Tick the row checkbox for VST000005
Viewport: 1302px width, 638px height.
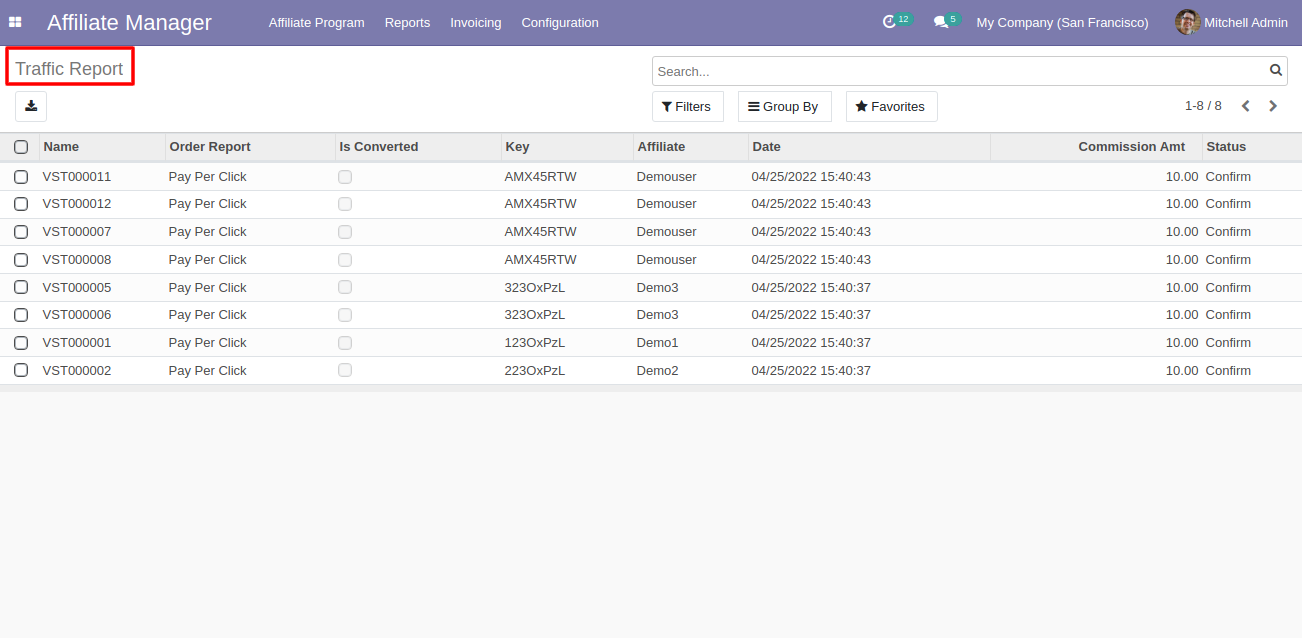(x=21, y=288)
